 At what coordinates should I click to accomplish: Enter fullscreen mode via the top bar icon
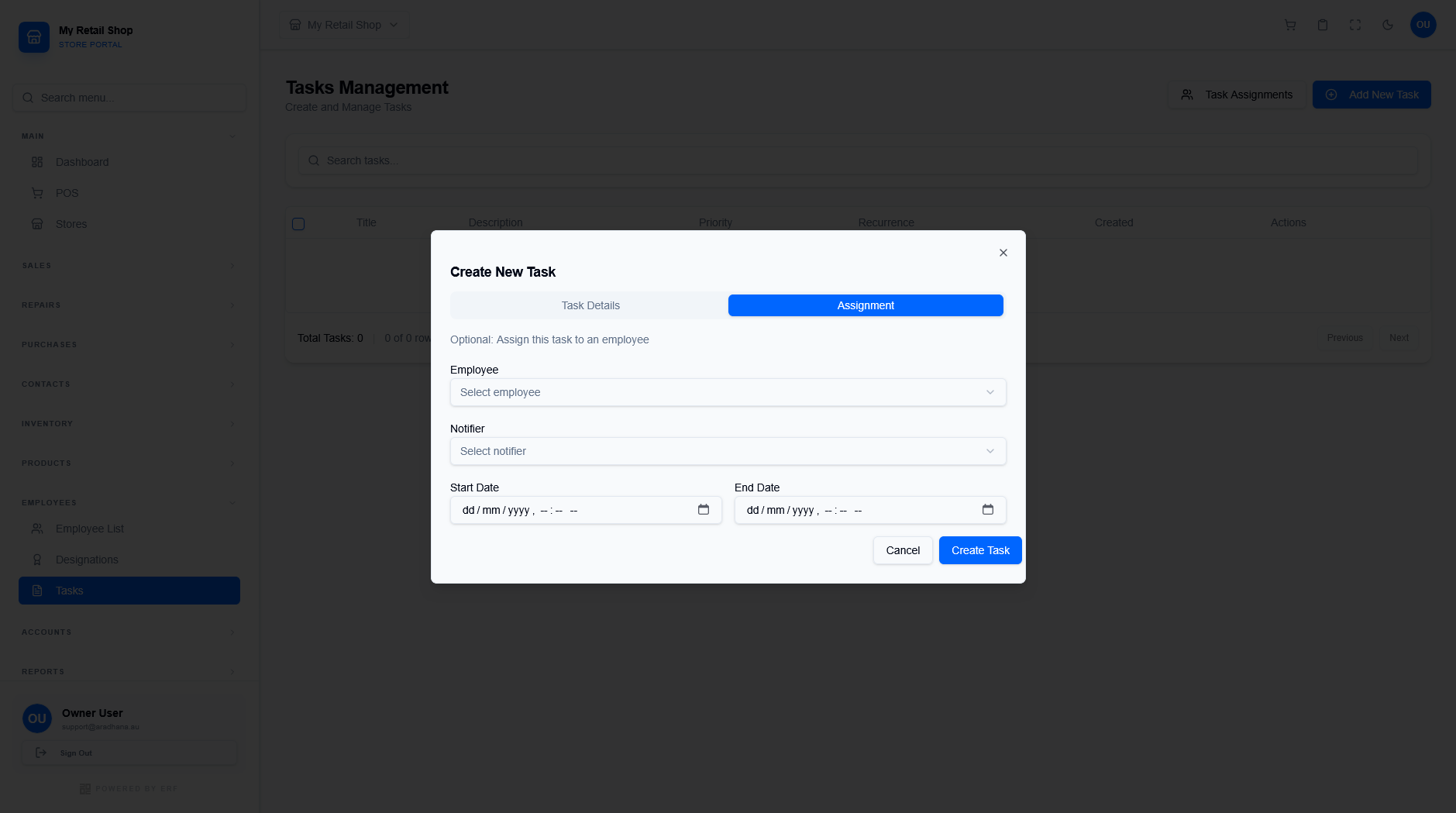tap(1354, 25)
